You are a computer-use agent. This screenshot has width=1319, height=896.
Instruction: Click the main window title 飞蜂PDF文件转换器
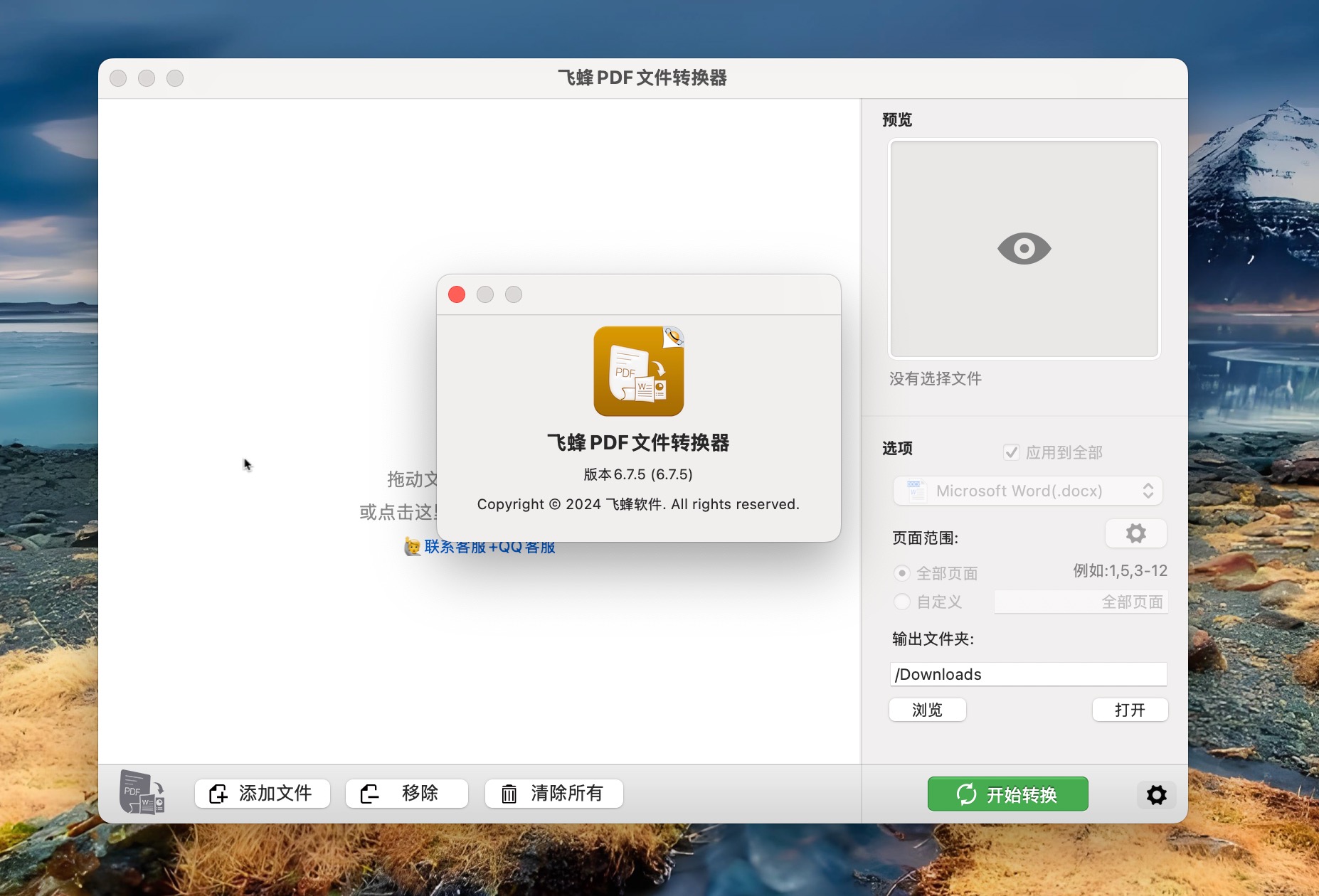tap(642, 78)
